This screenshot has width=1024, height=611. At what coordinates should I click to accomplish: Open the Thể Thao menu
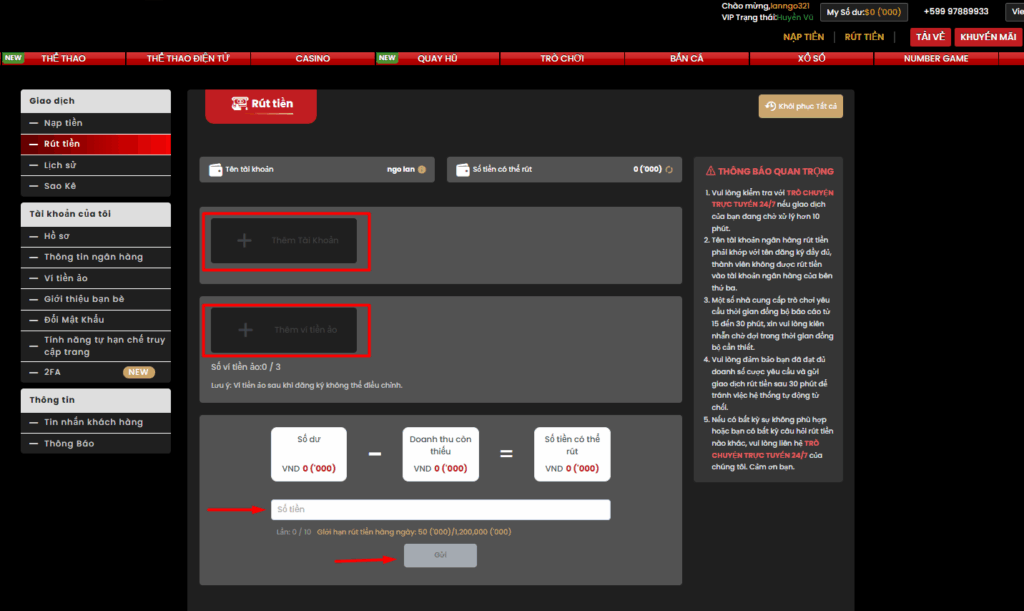[x=63, y=59]
